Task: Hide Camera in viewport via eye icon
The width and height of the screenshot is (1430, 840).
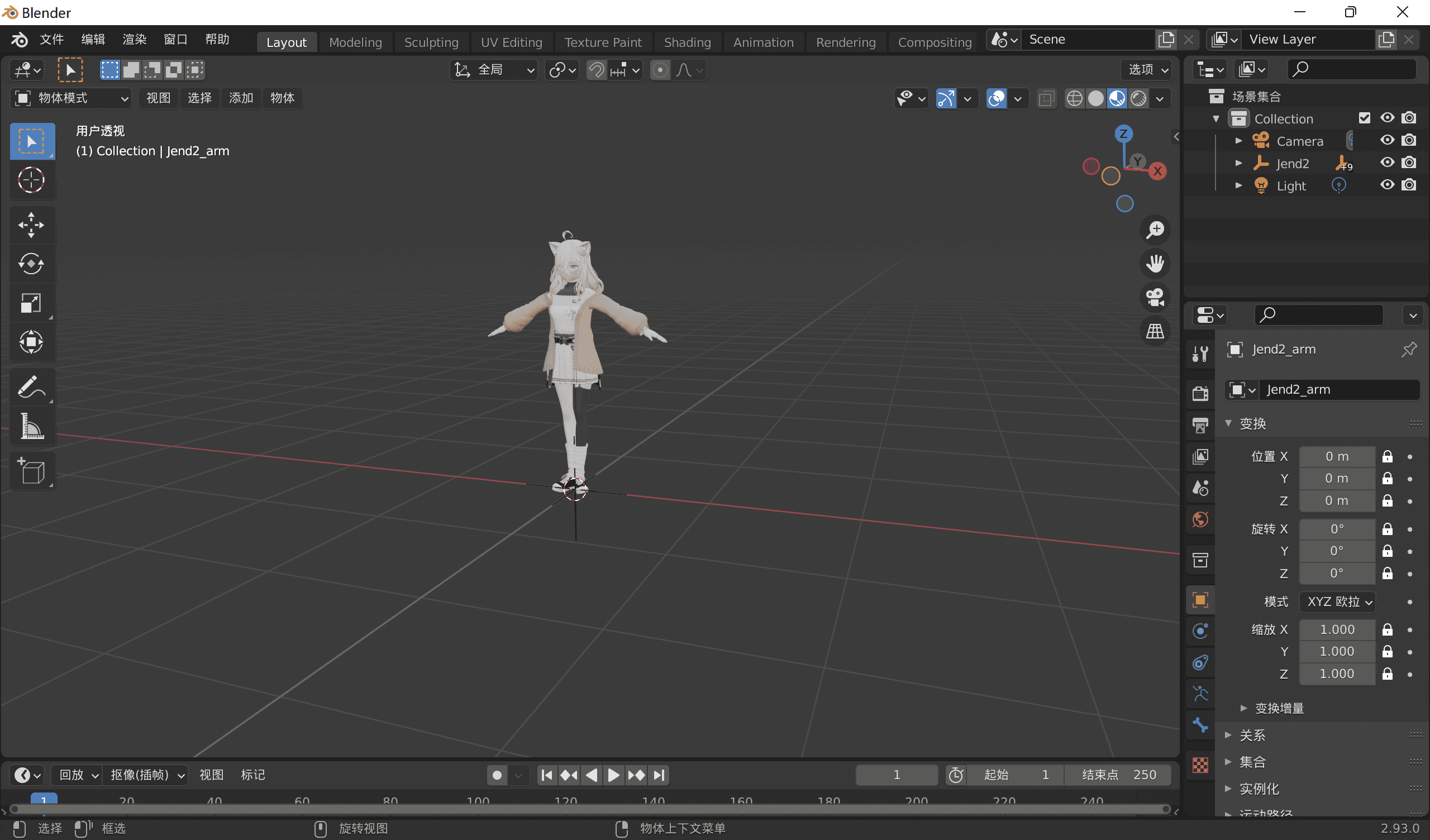Action: (x=1388, y=140)
